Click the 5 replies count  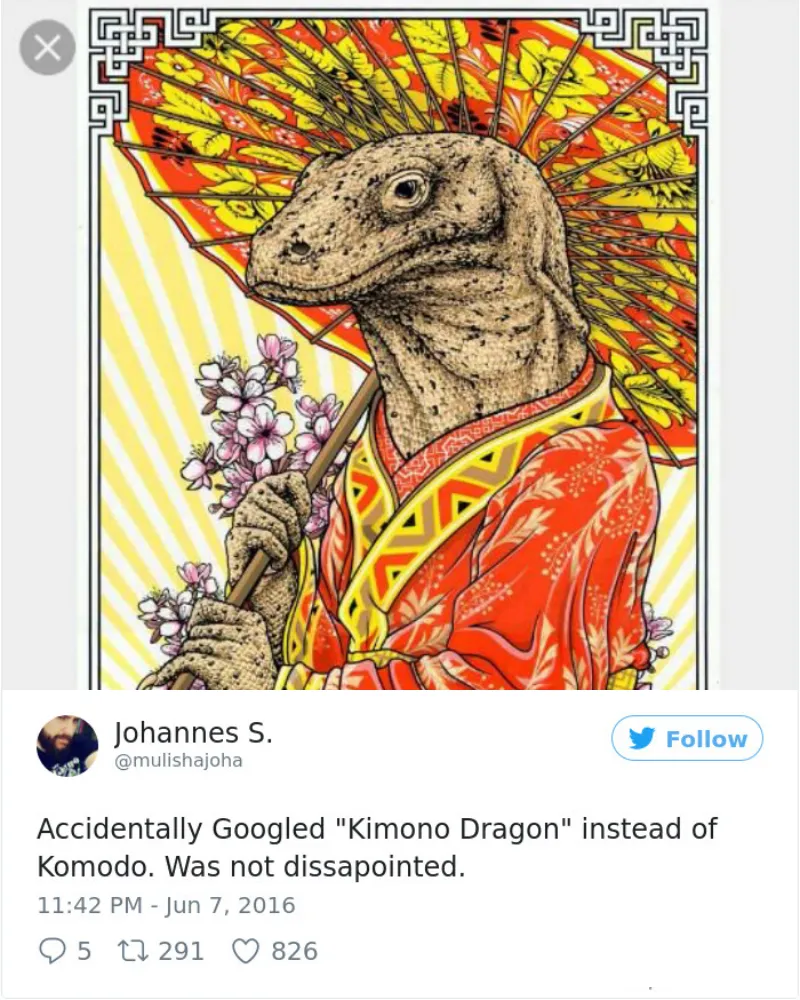coord(84,951)
